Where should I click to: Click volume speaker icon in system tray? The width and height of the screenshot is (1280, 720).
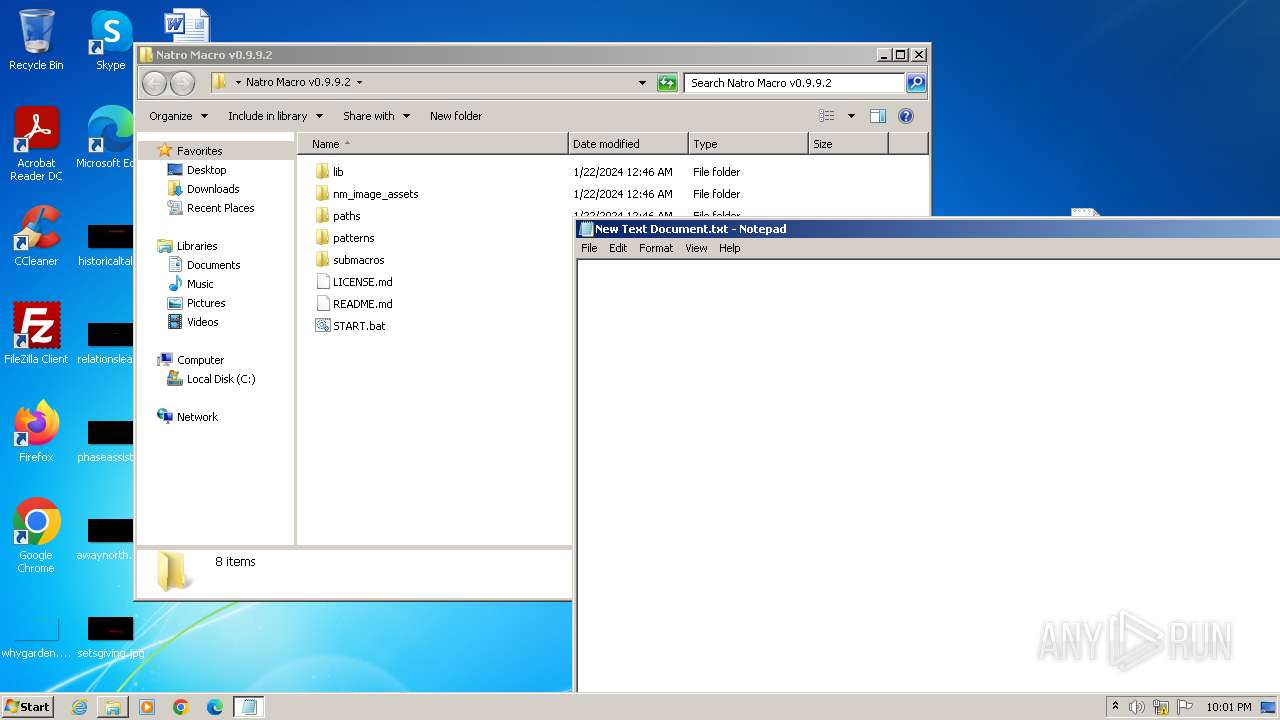pos(1137,707)
